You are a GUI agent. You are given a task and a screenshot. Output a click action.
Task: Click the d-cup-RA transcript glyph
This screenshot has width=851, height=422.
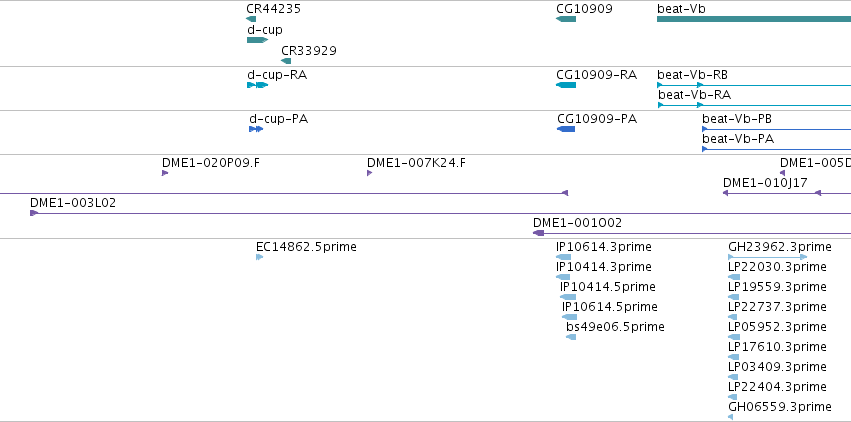pyautogui.click(x=257, y=85)
